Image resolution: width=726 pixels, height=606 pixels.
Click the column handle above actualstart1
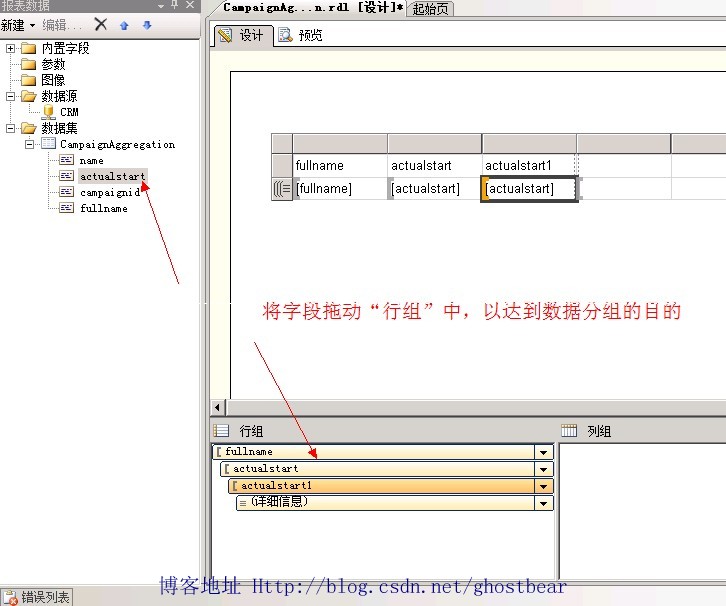529,144
